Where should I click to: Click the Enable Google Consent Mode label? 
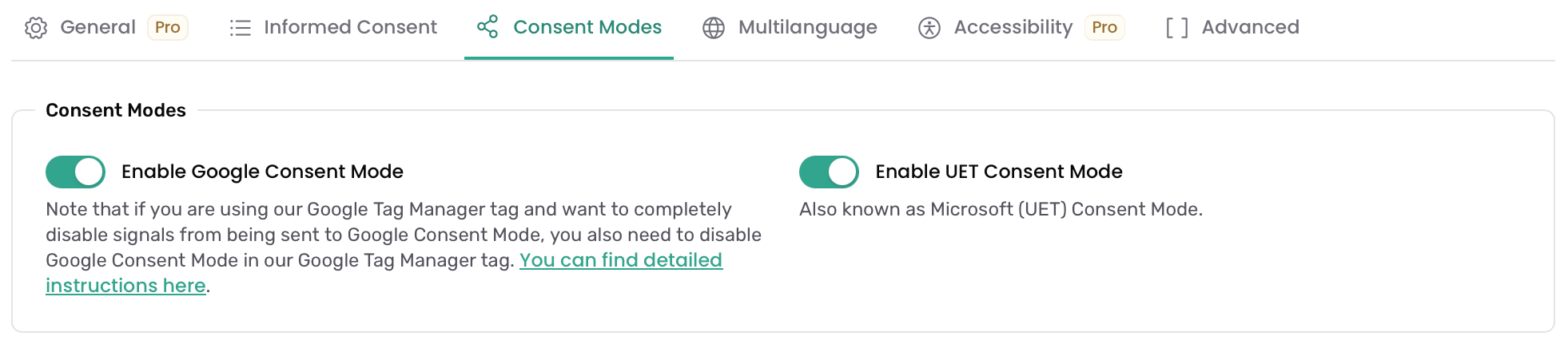point(262,172)
